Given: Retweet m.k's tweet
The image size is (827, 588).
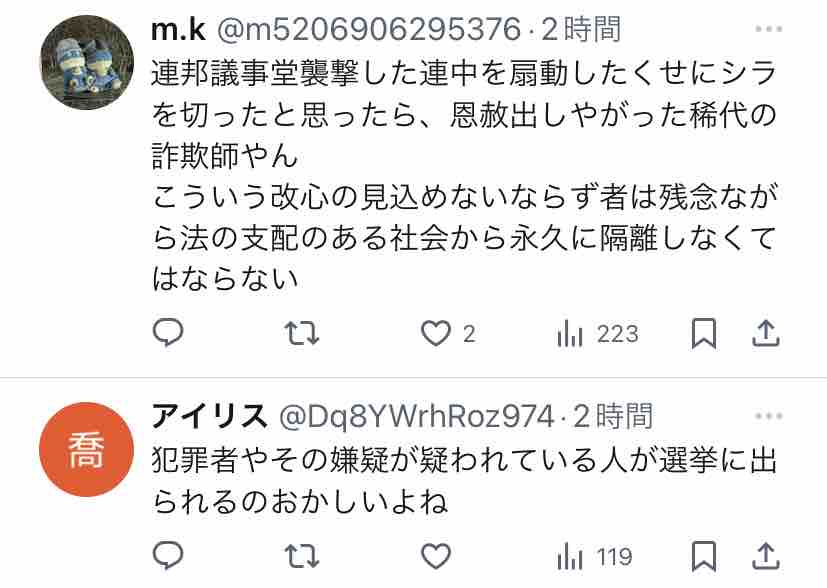Looking at the screenshot, I should pyautogui.click(x=302, y=334).
